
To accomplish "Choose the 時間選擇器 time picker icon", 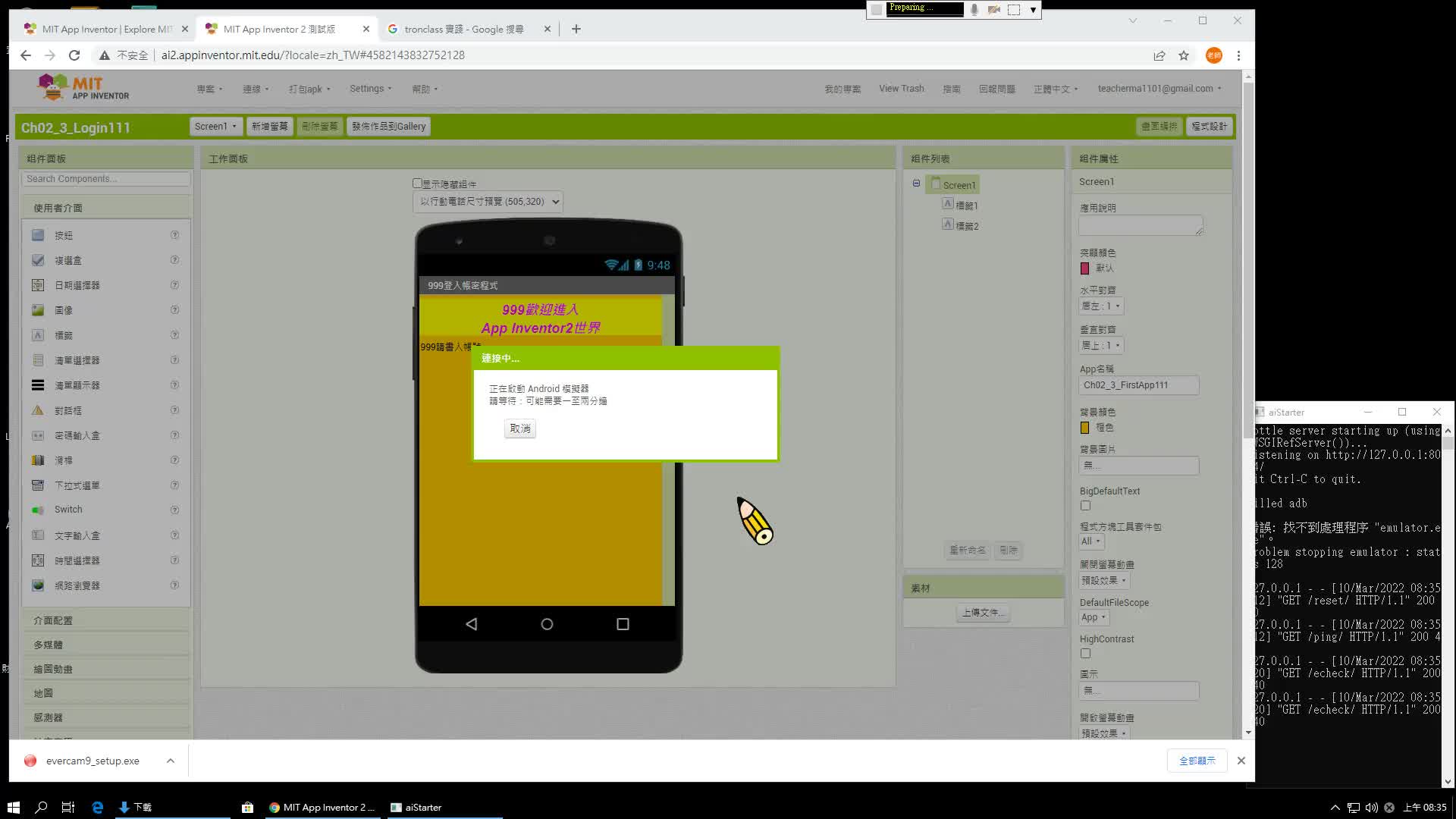I will [x=38, y=560].
